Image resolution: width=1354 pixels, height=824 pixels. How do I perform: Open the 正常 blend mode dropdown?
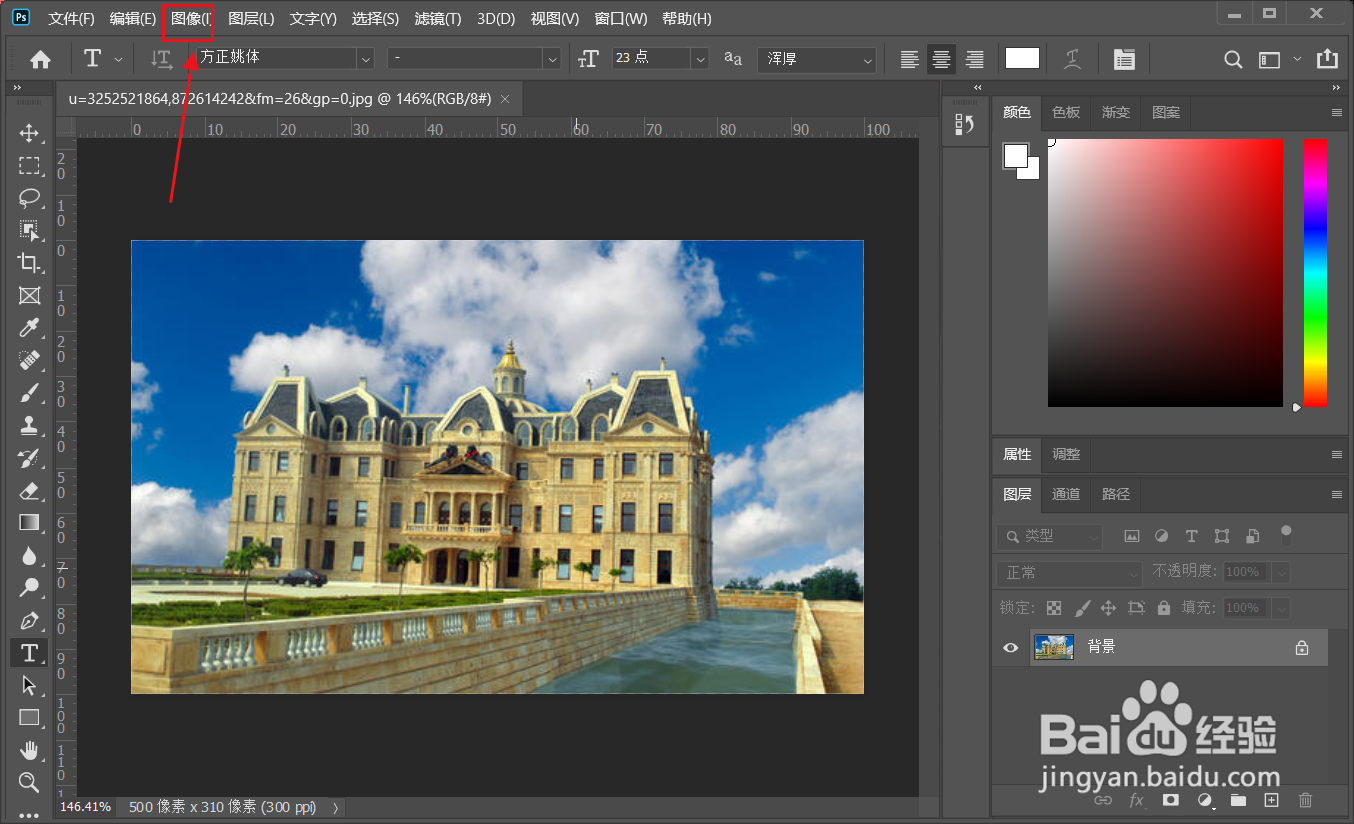[x=1068, y=573]
